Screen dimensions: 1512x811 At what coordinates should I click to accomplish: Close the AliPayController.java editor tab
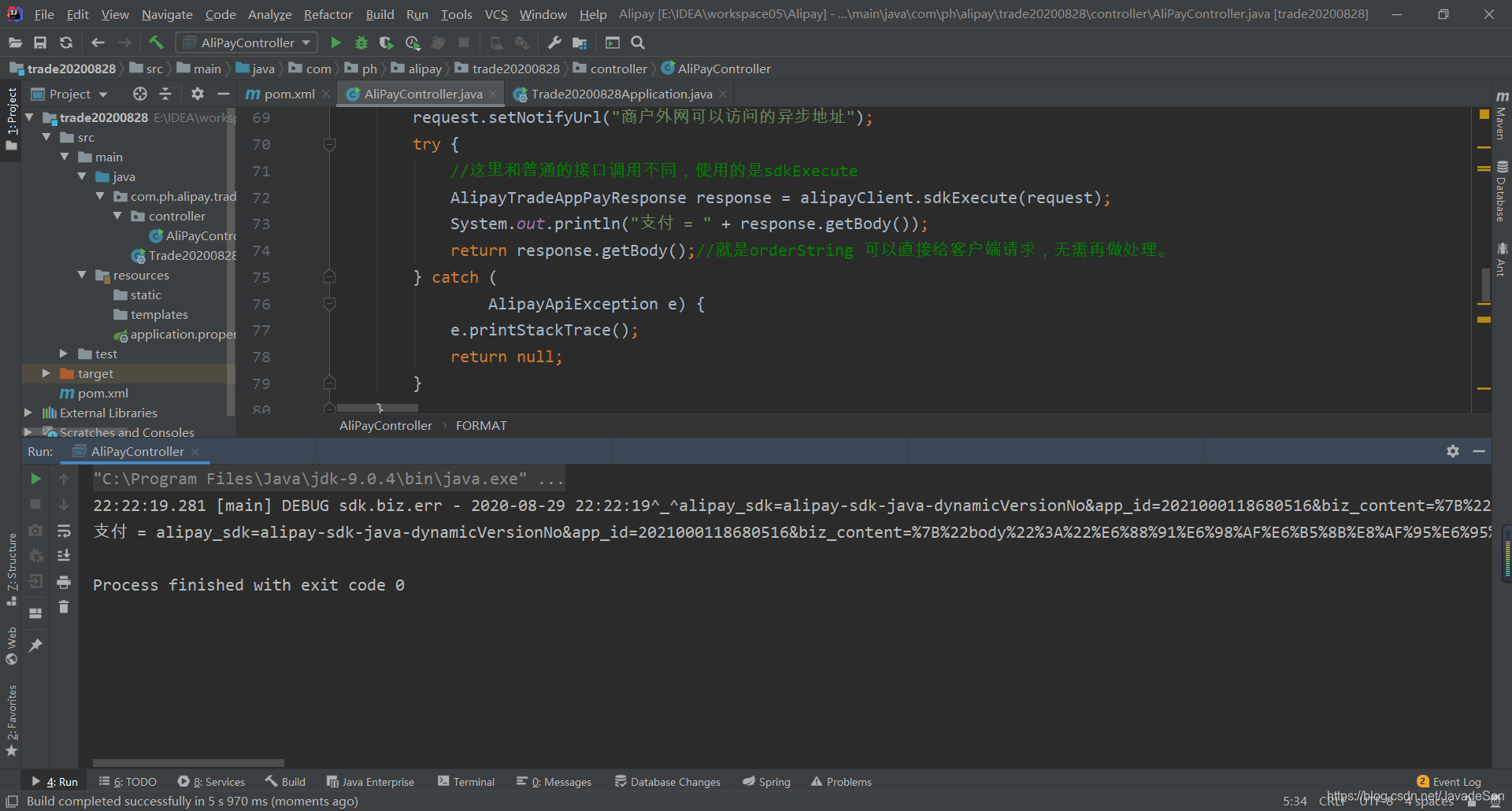[493, 94]
